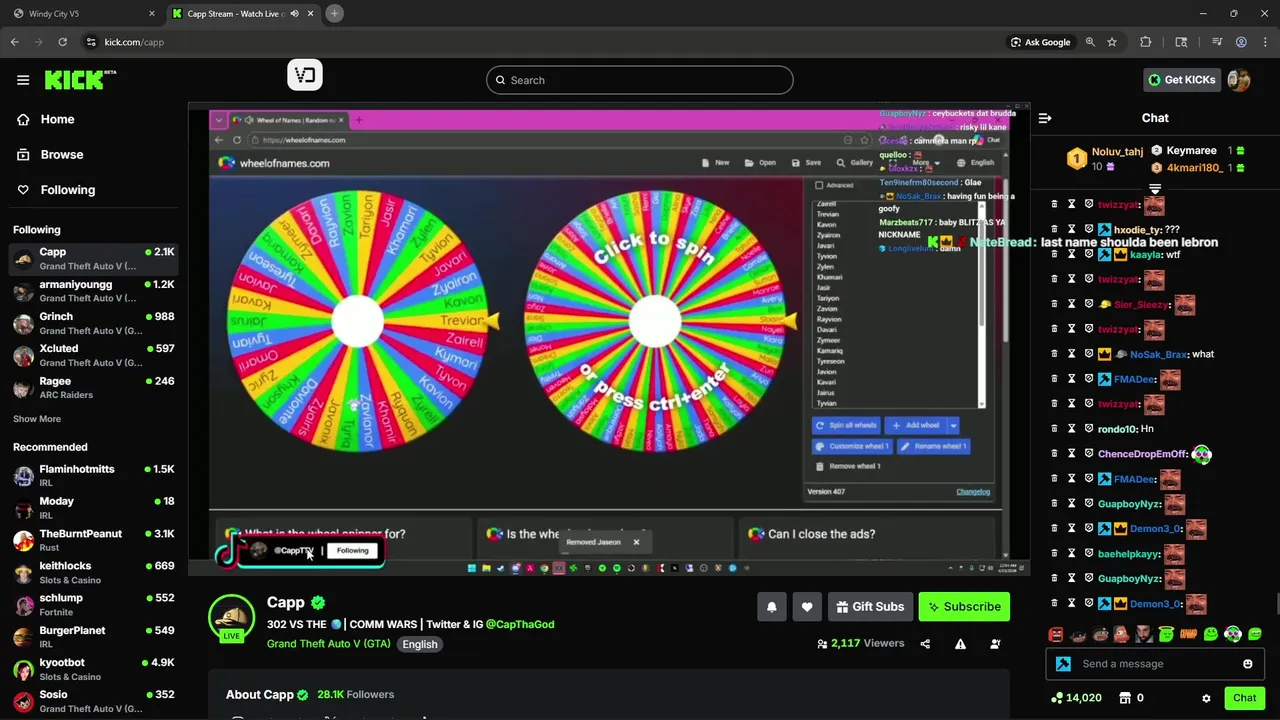This screenshot has width=1280, height=720.
Task: Insert the angry red face emote
Action: click(1056, 634)
